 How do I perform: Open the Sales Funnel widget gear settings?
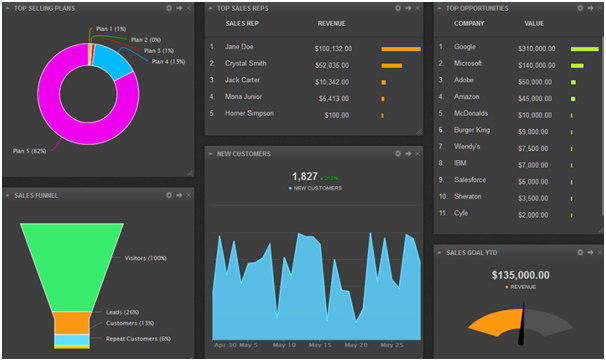169,196
